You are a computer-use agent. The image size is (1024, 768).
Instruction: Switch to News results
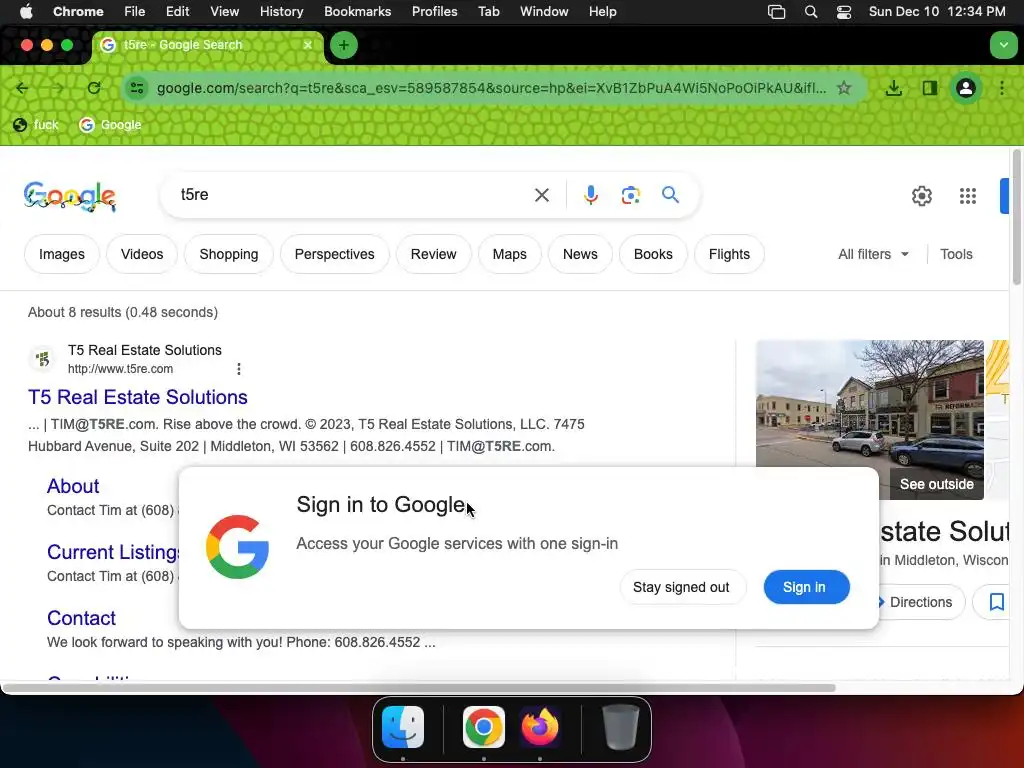580,254
